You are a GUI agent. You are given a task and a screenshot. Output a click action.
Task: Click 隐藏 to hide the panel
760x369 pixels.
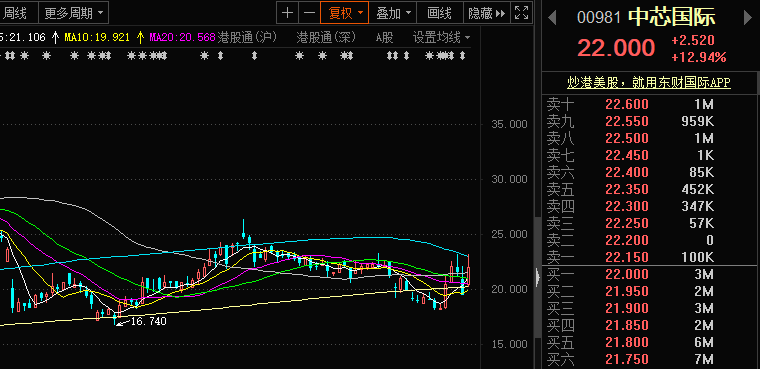pyautogui.click(x=486, y=13)
